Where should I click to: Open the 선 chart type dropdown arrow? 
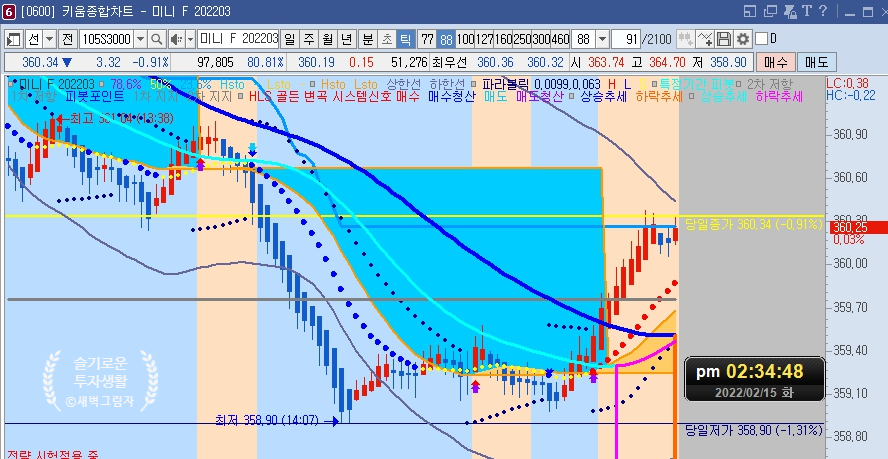[49, 39]
